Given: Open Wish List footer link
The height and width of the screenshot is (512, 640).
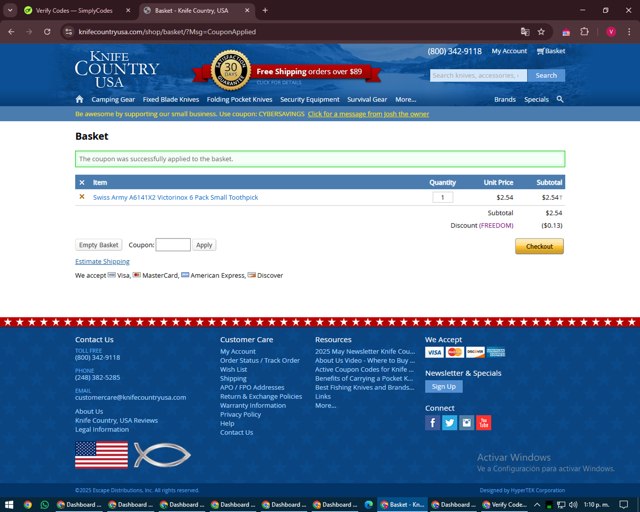Looking at the screenshot, I should coord(233,370).
